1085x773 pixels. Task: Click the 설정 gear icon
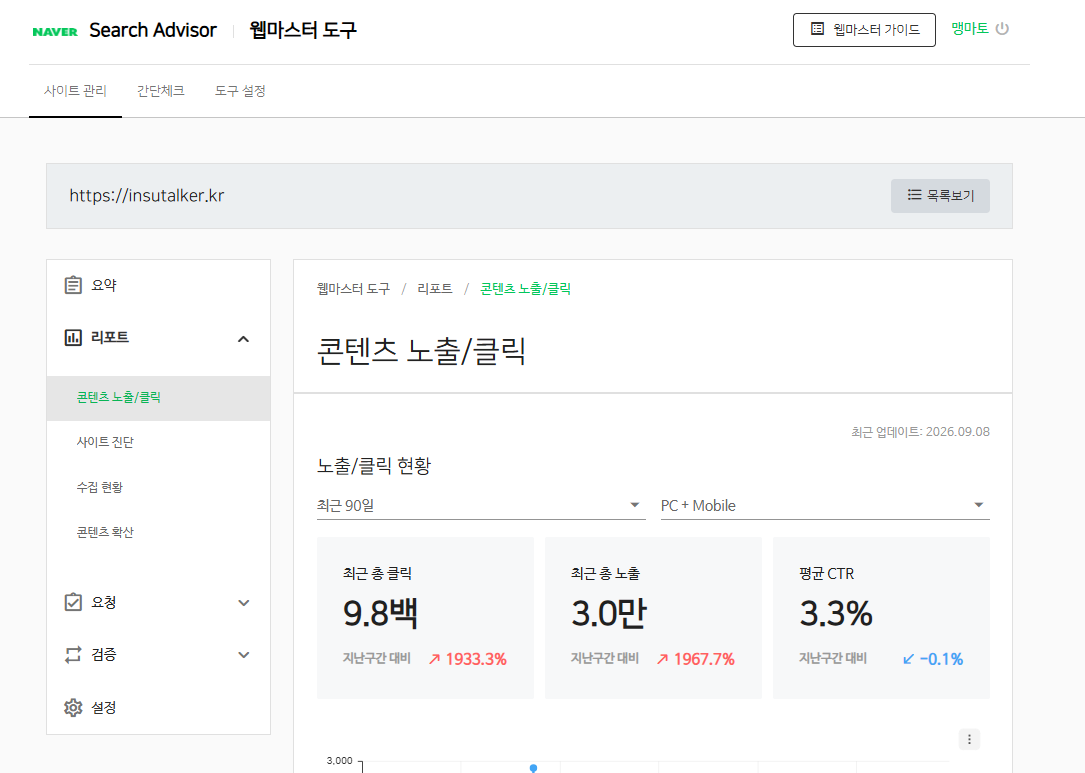point(73,707)
